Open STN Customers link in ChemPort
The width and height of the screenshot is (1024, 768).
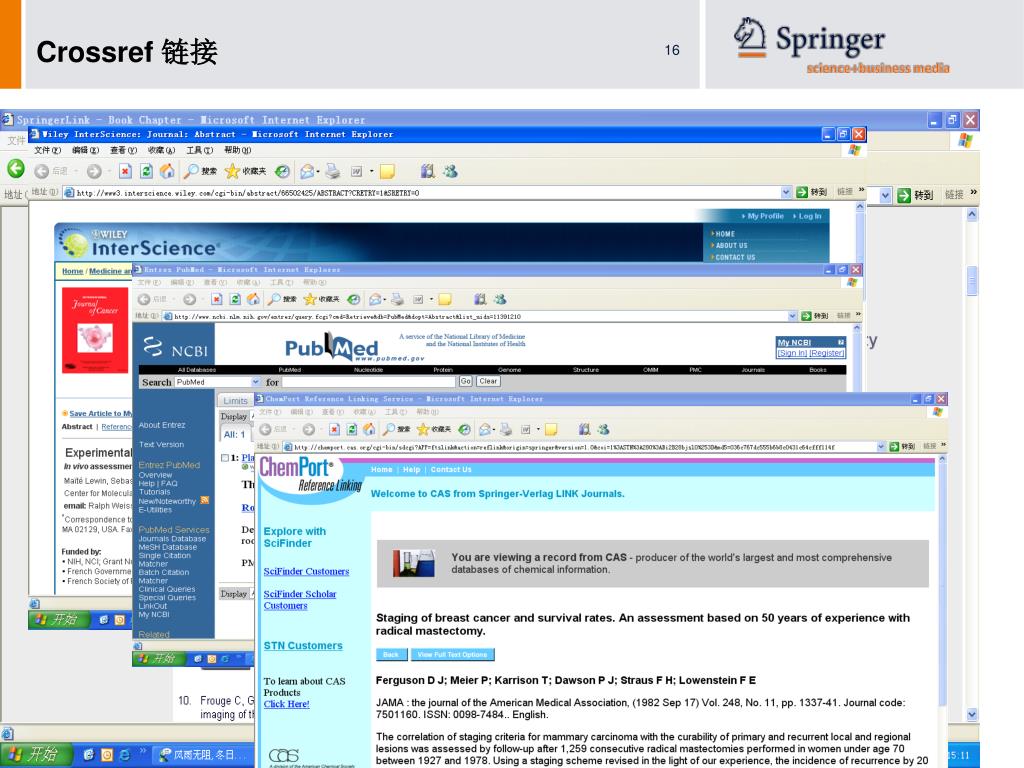point(303,645)
